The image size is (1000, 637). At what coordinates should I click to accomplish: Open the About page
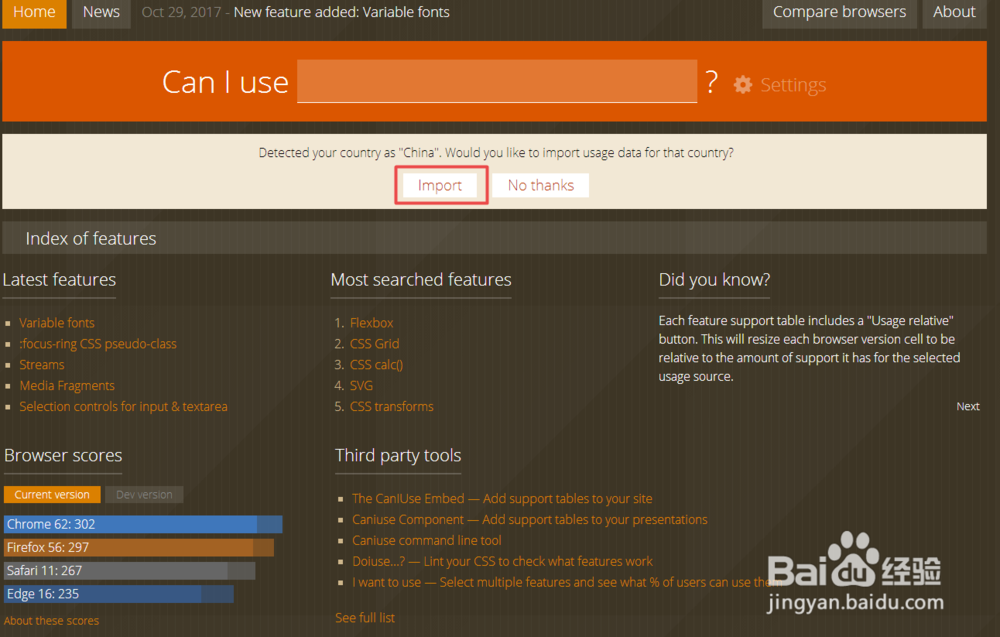(954, 13)
